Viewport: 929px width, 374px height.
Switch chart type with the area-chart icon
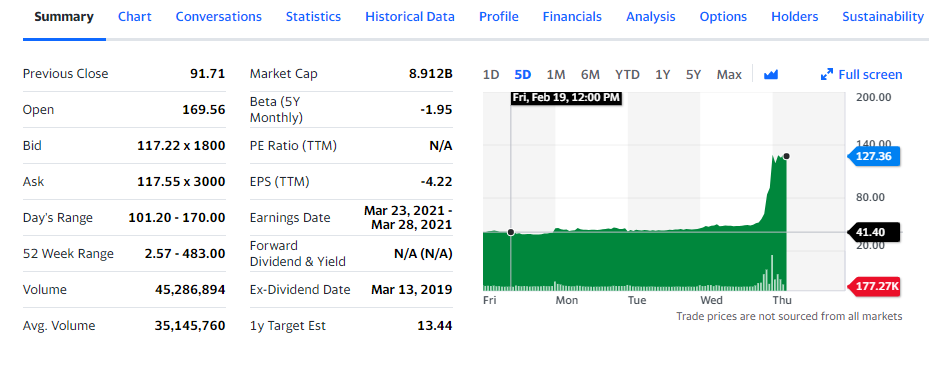click(770, 75)
